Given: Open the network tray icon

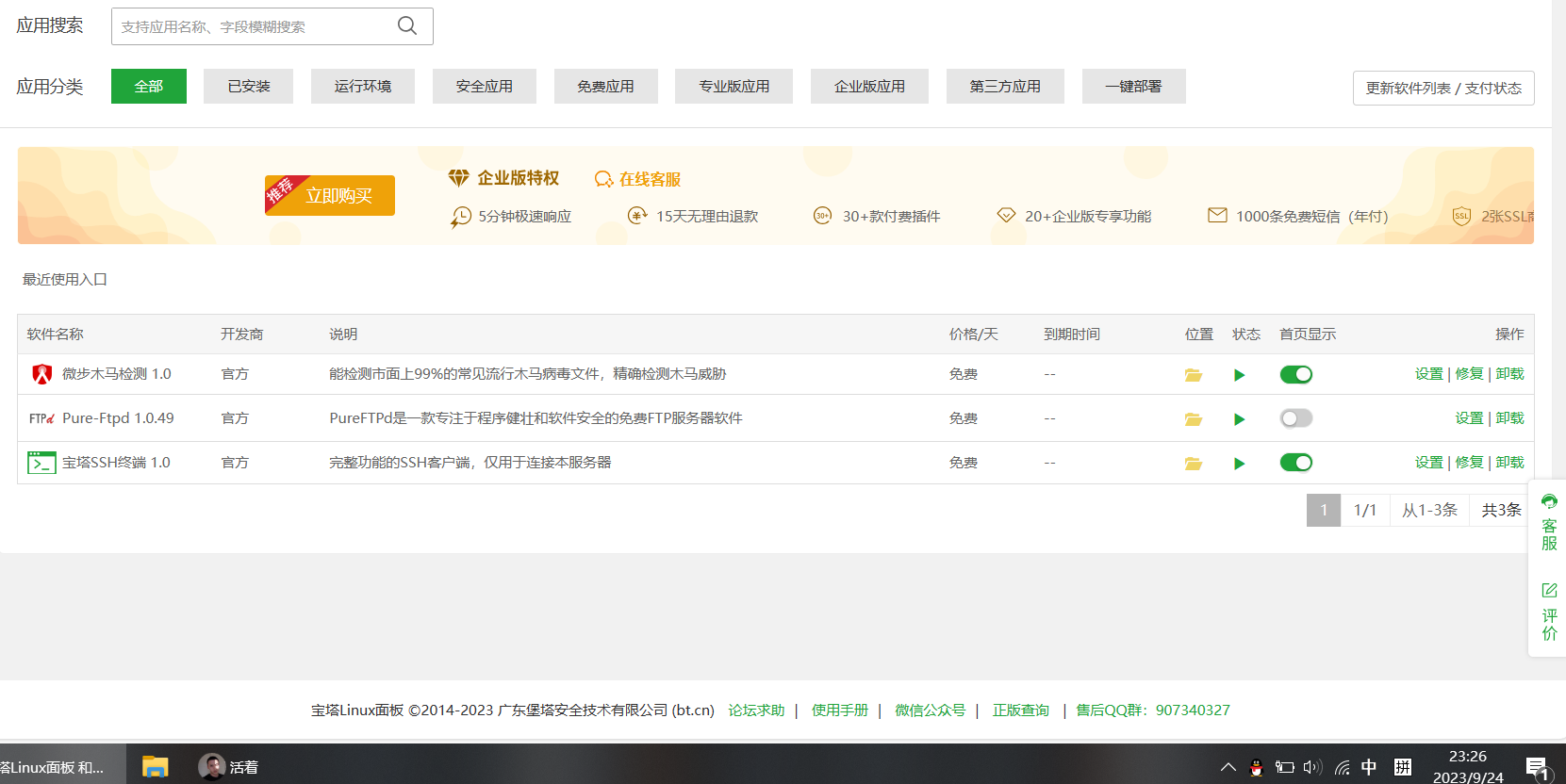Looking at the screenshot, I should coord(1342,767).
